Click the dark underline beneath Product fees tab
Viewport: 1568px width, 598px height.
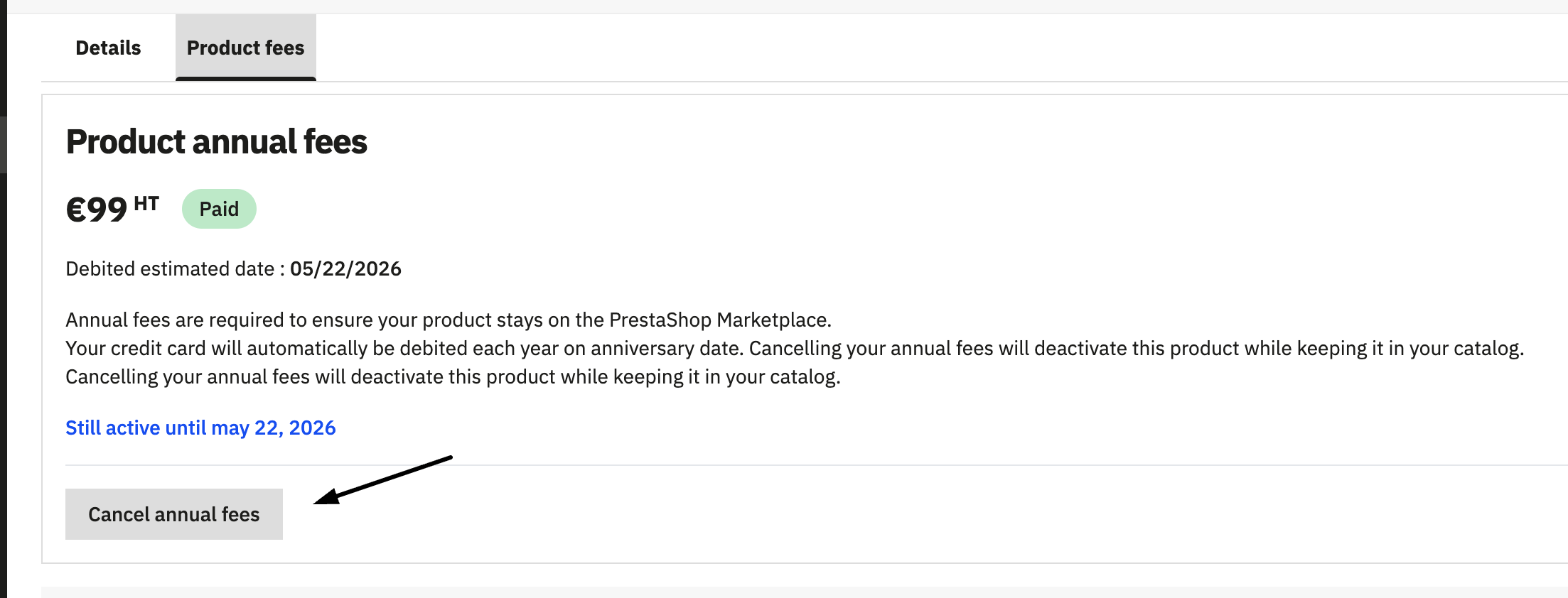tap(245, 79)
